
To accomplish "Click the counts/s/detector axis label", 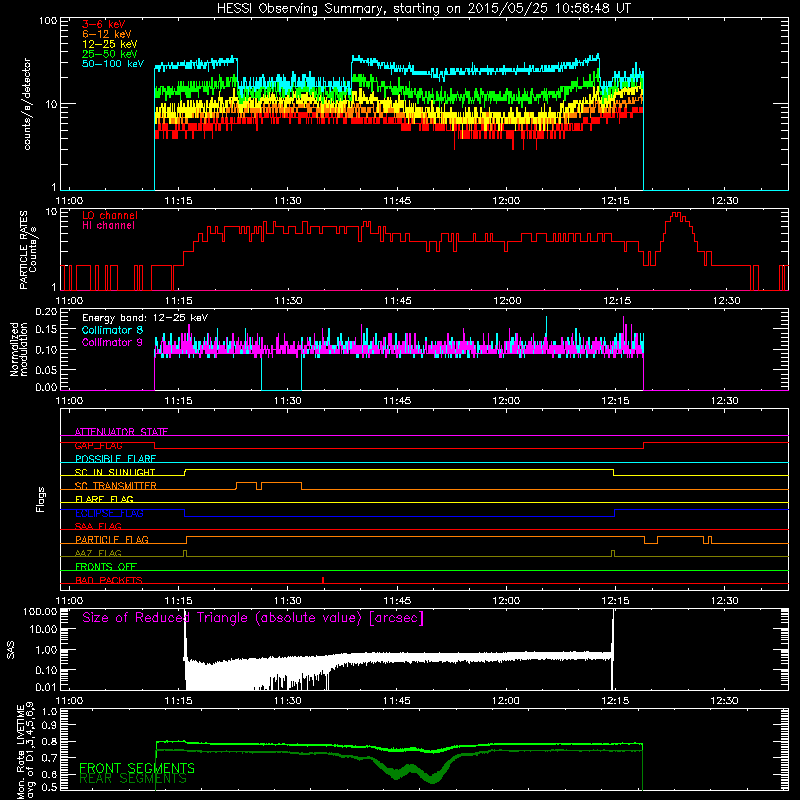I will pyautogui.click(x=27, y=104).
